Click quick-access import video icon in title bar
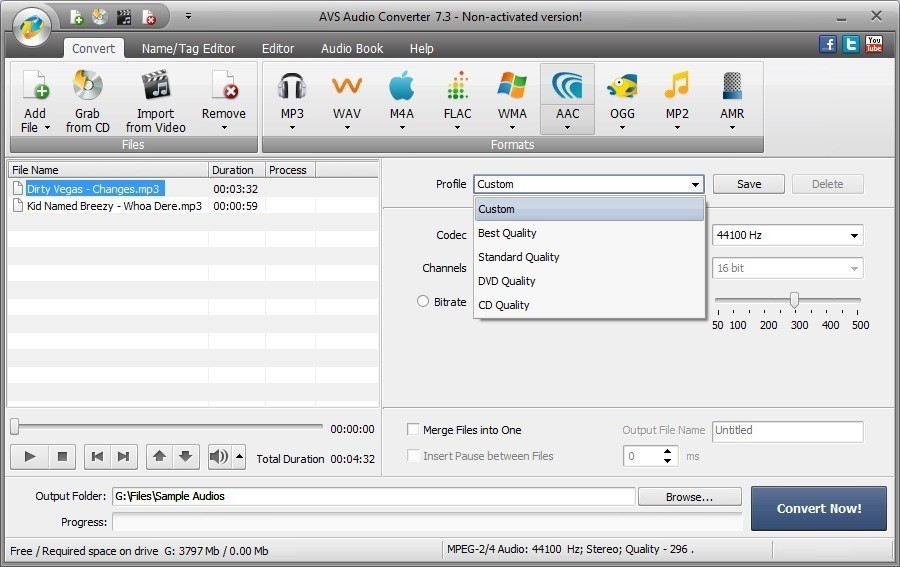Image resolution: width=900 pixels, height=567 pixels. (x=124, y=17)
